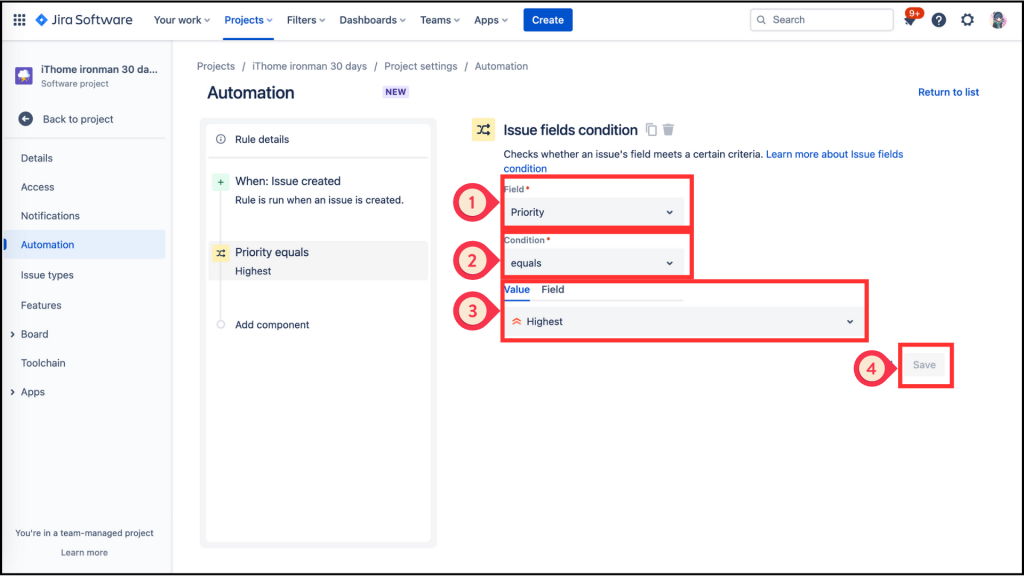Open the notifications bell icon
Screen dimensions: 1024x576
click(x=910, y=20)
